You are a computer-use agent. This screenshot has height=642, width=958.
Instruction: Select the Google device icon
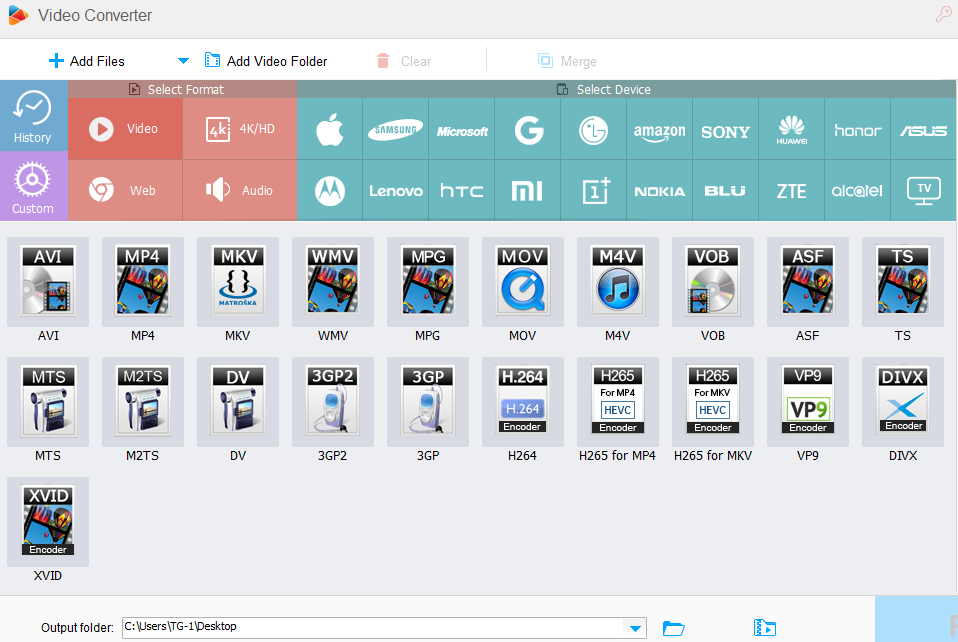click(528, 130)
